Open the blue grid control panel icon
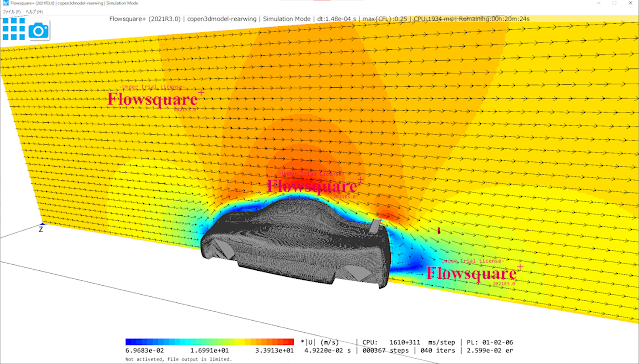Screen dimensions: 639x364 point(14,29)
